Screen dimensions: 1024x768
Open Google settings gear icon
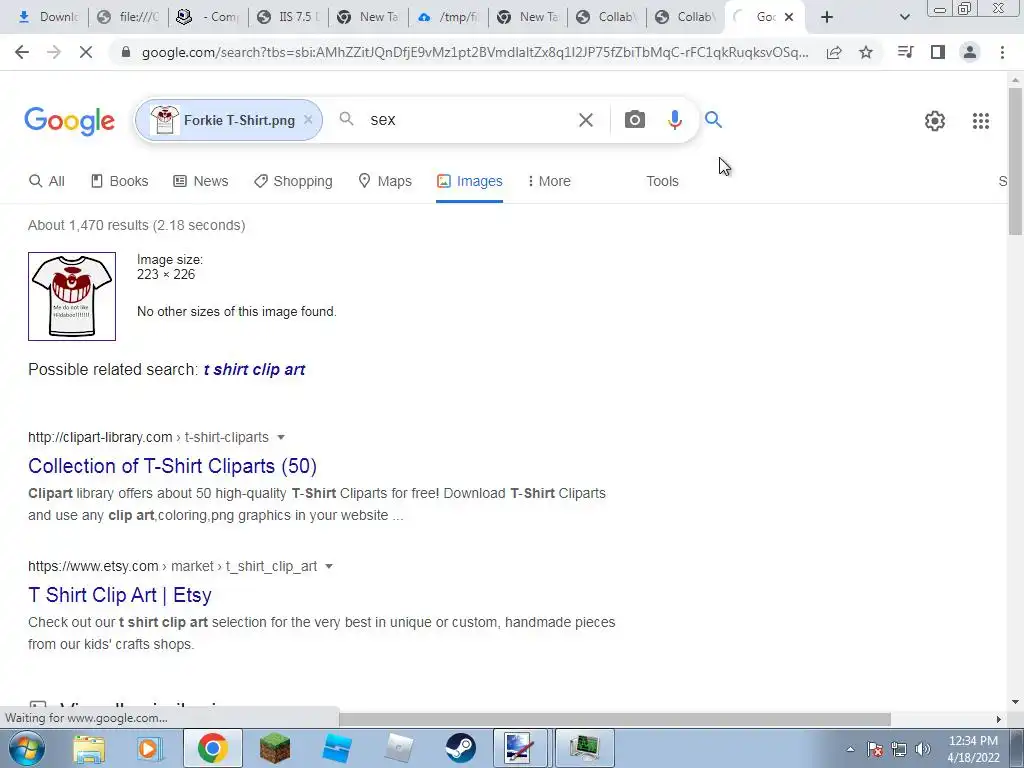[x=935, y=121]
